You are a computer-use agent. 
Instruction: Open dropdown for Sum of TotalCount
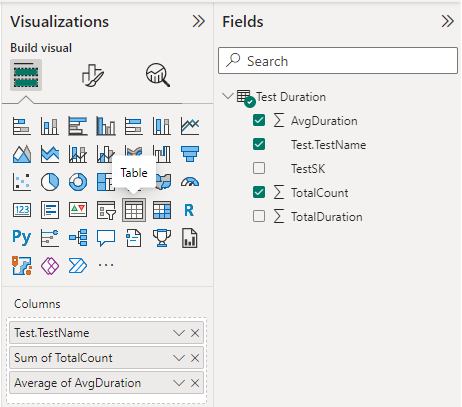[179, 358]
